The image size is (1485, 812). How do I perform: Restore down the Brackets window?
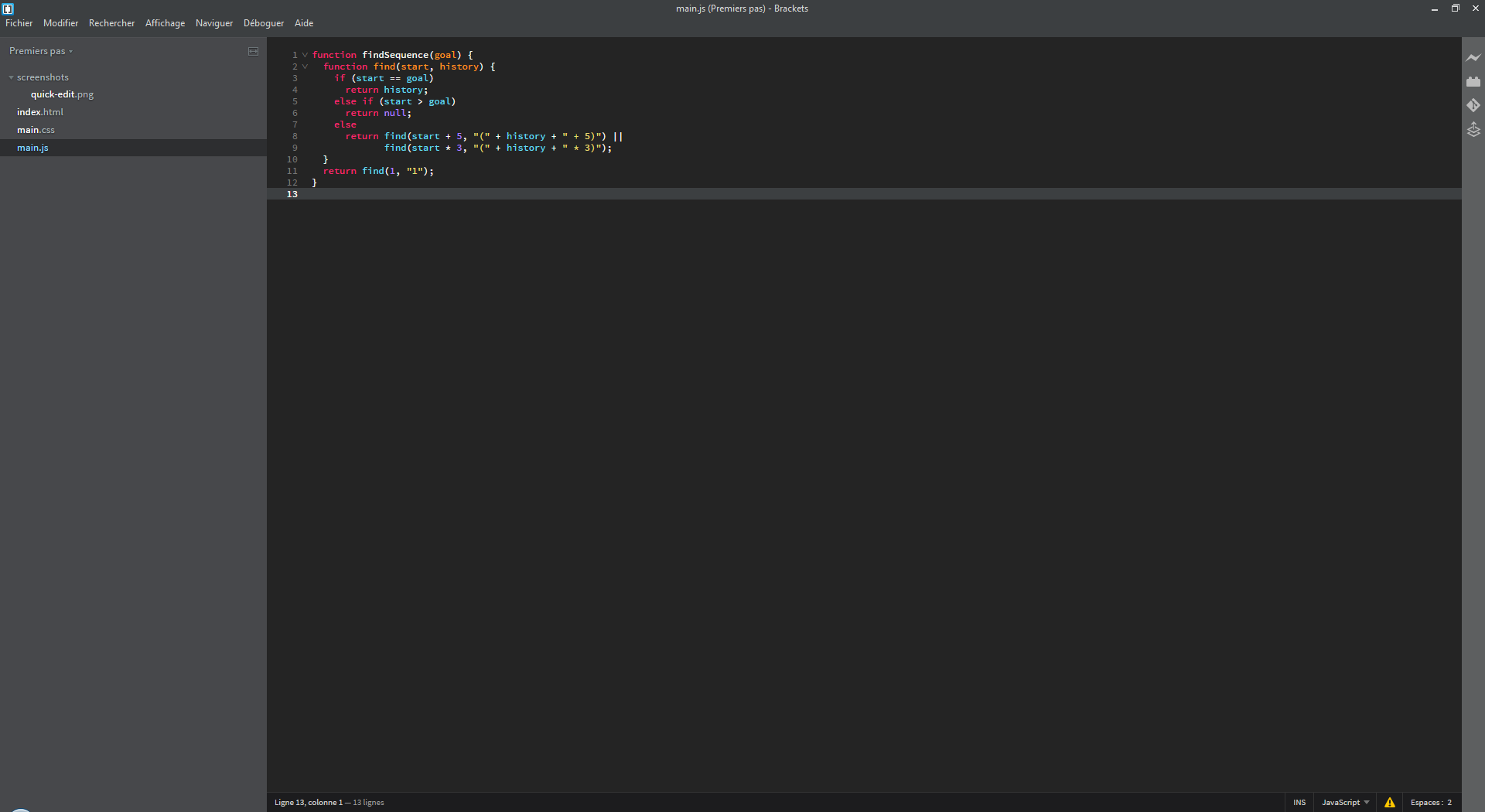coord(1455,9)
